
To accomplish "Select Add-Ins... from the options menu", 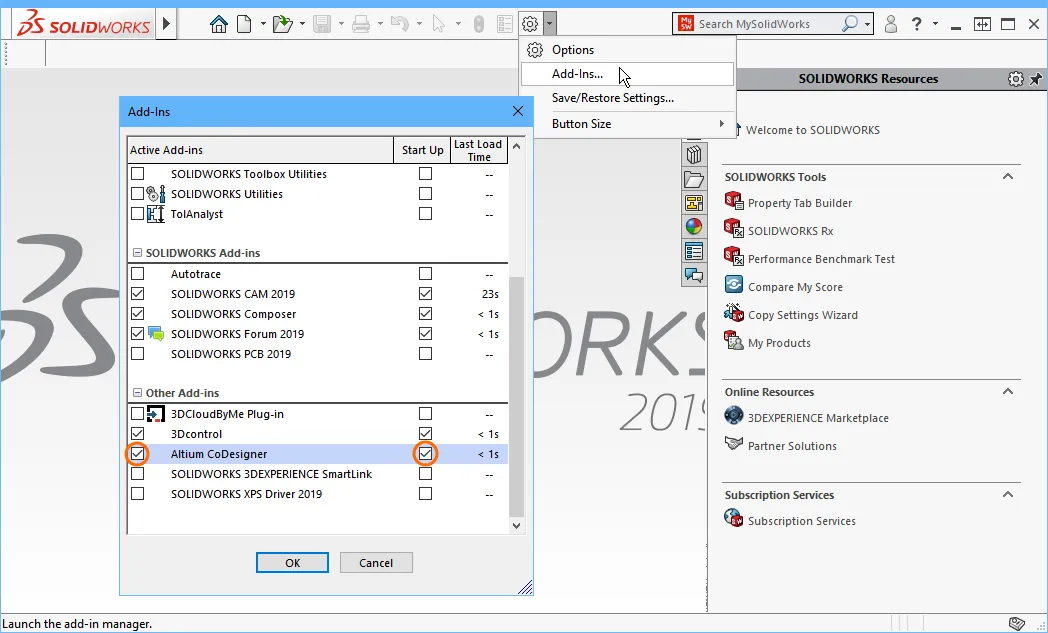I will click(x=577, y=74).
